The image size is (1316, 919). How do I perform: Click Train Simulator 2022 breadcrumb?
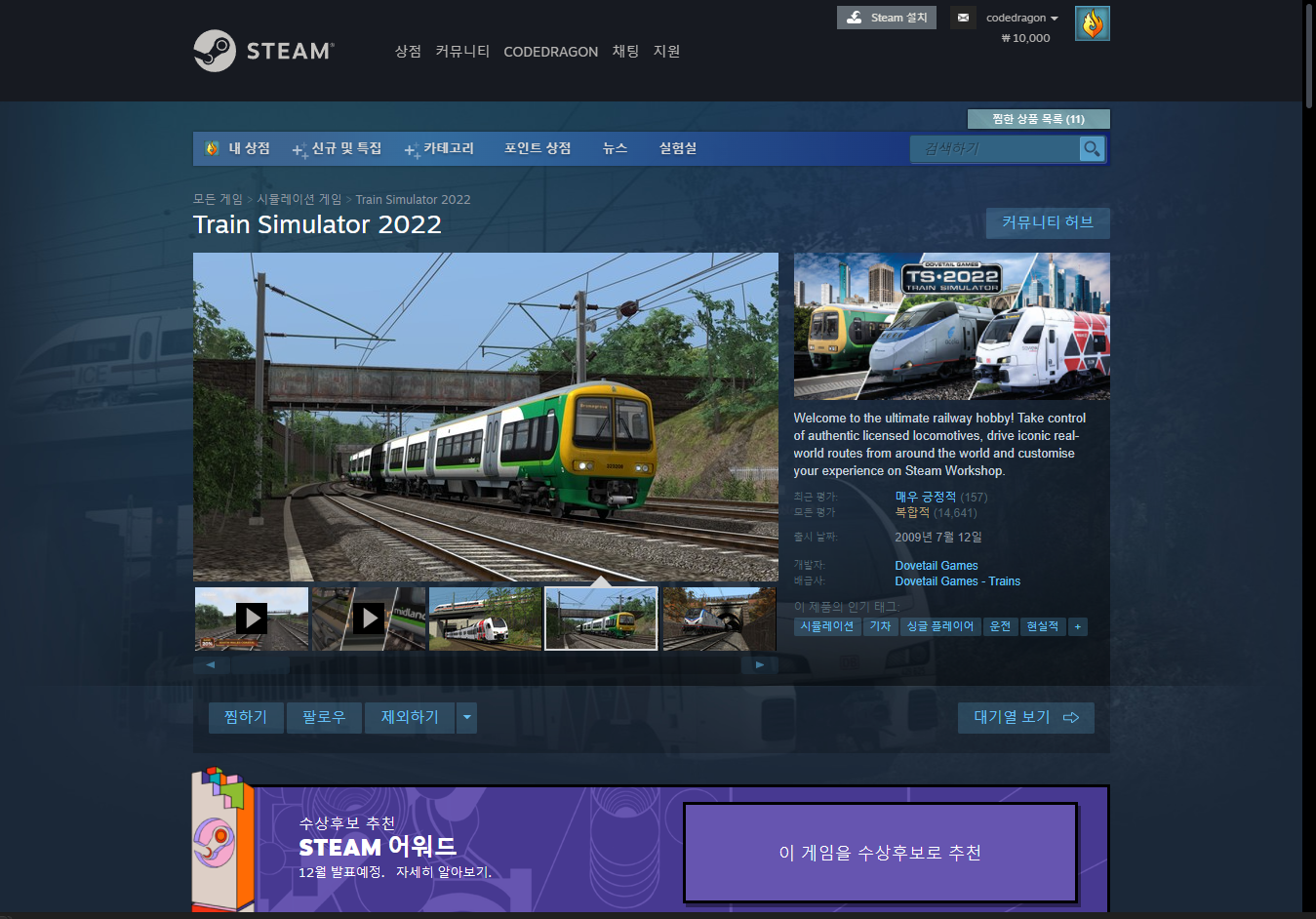413,199
